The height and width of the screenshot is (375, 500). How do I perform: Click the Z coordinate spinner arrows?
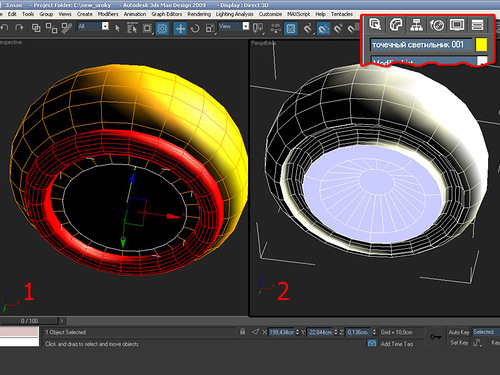374,332
